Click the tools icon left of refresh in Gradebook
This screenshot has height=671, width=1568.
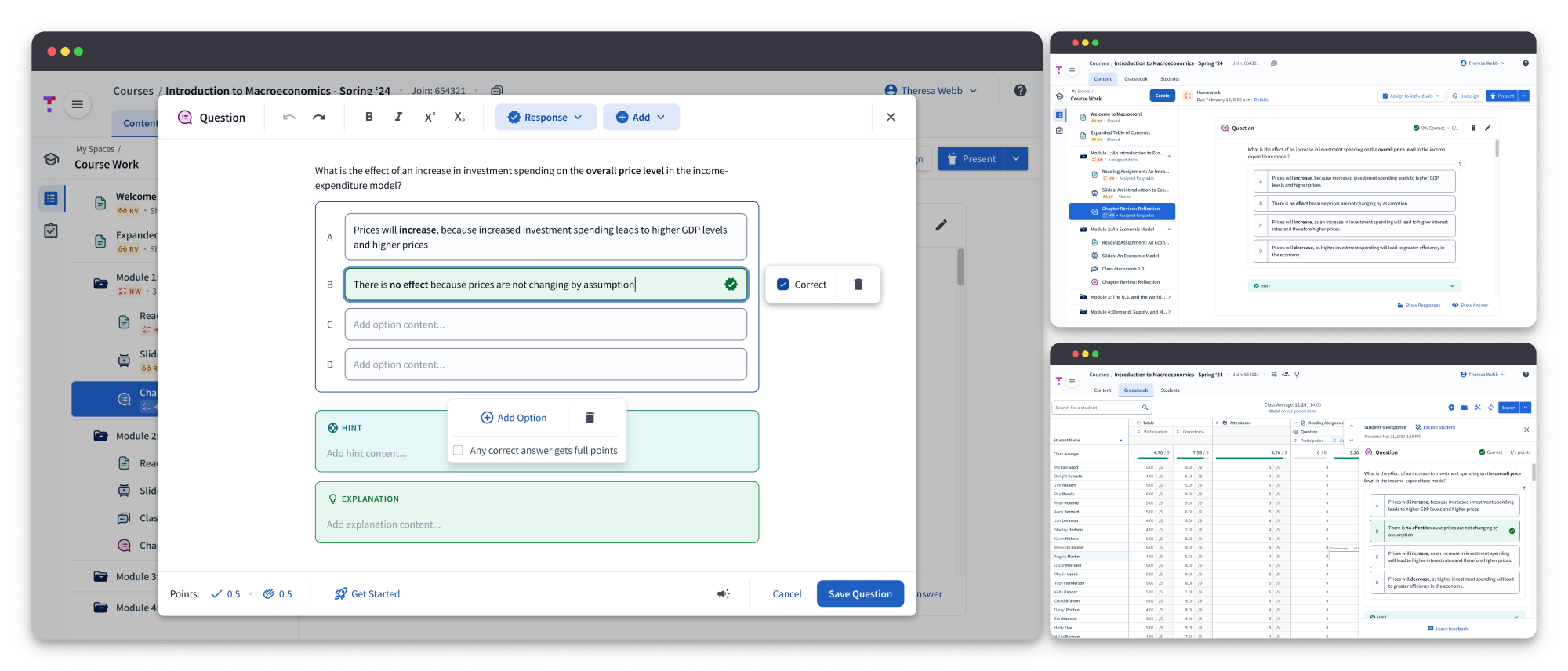[1478, 408]
